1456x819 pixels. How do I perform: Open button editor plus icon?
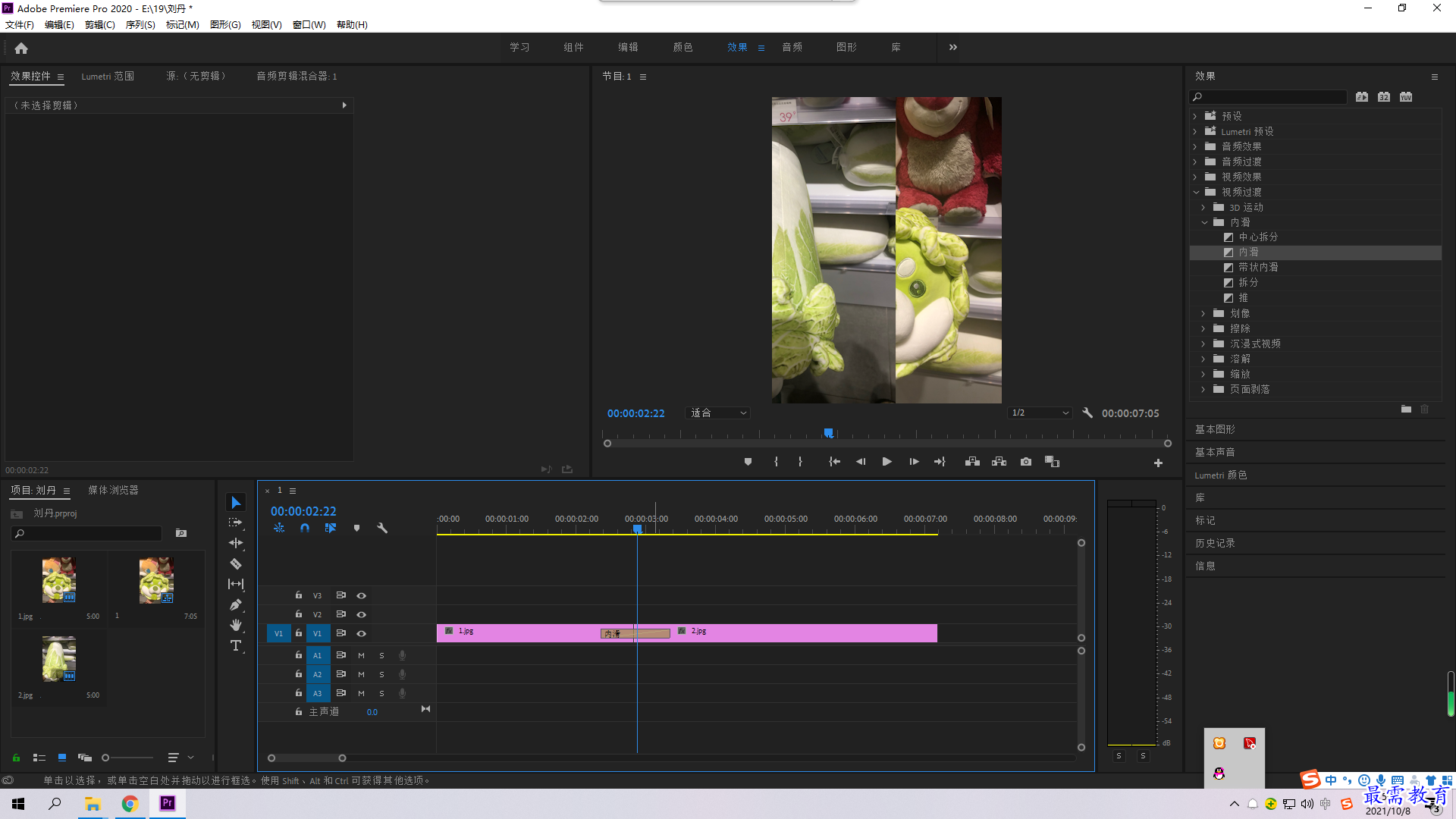(1158, 463)
